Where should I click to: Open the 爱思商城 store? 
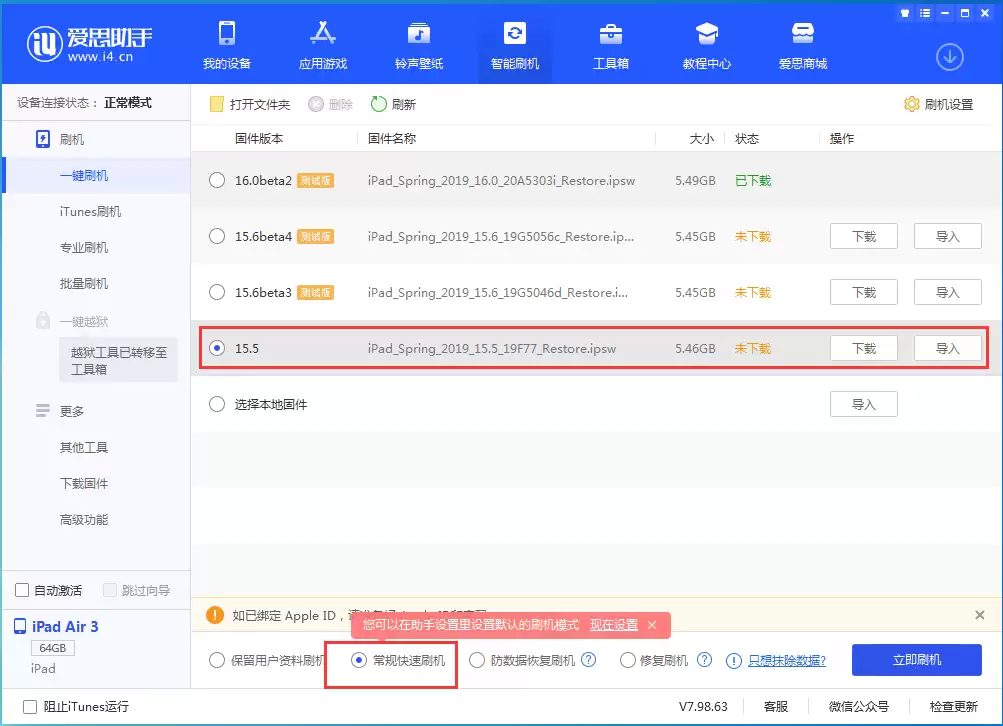(802, 45)
